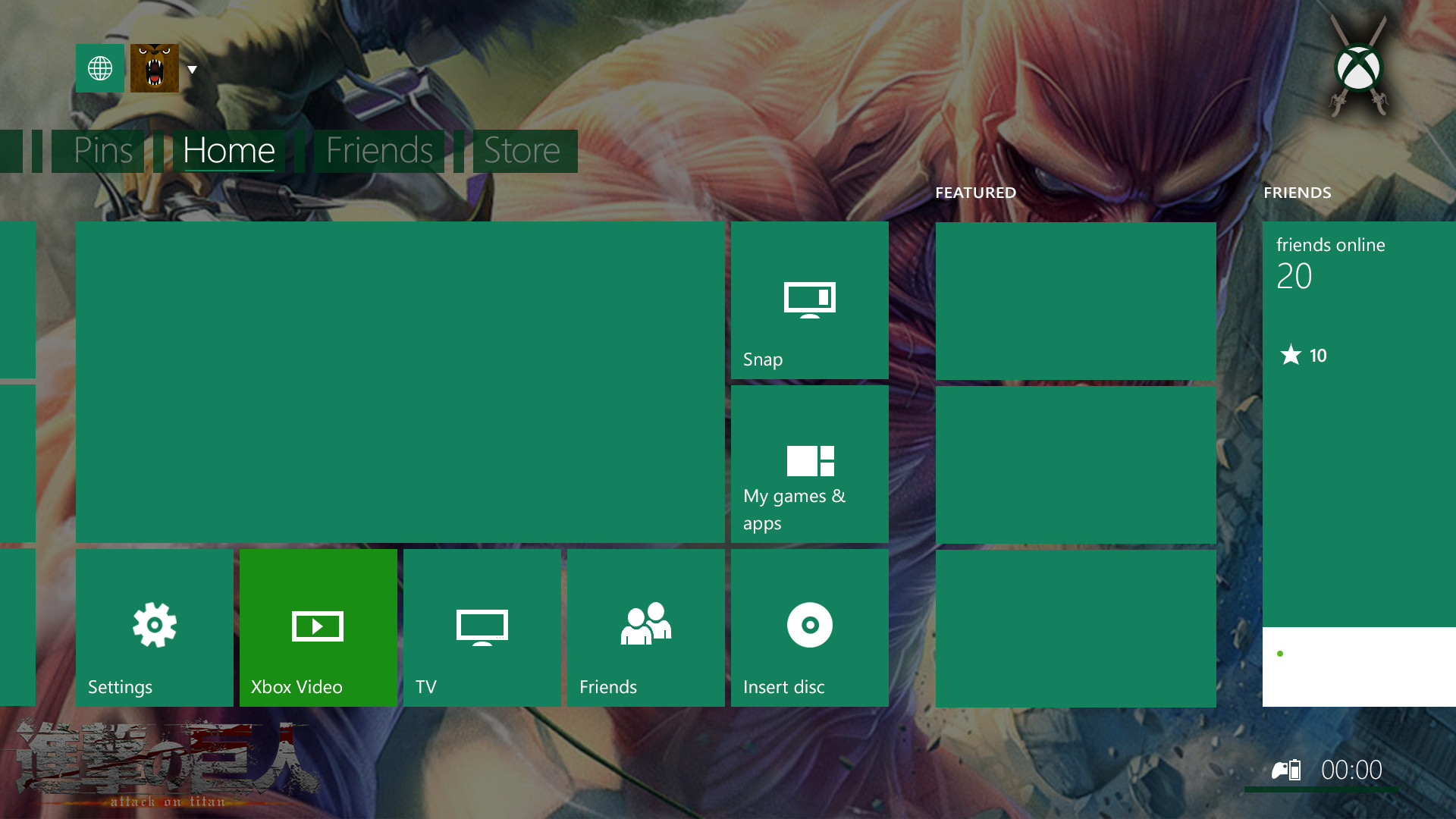Switch to the Store tab
The width and height of the screenshot is (1456, 819).
coord(522,151)
